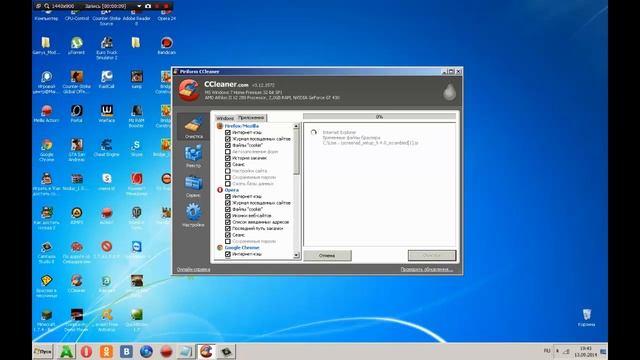This screenshot has width=640, height=360.
Task: Click the system clock in the tray
Action: [586, 351]
